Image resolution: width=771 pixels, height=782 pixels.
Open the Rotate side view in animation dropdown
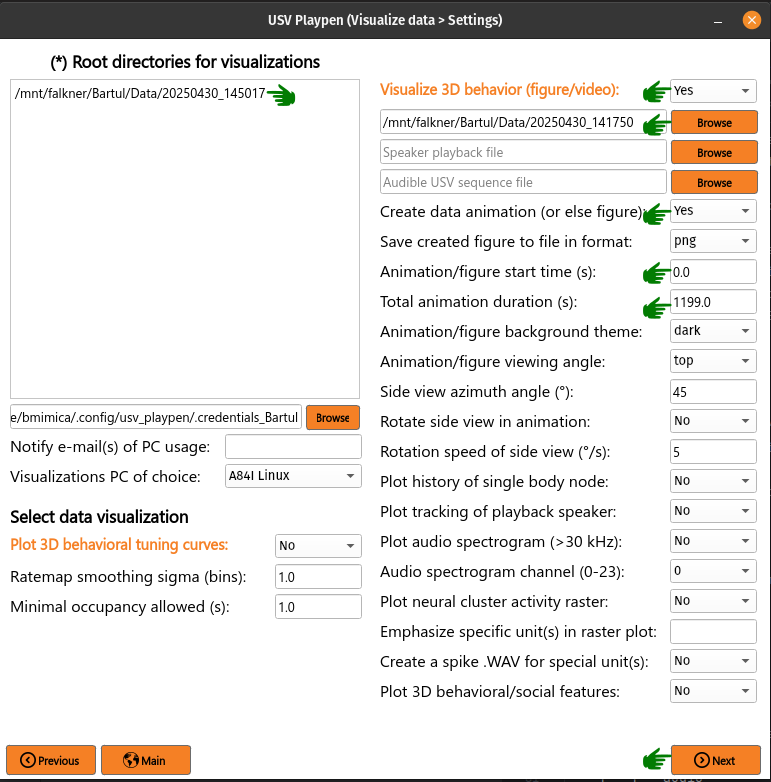pyautogui.click(x=713, y=421)
